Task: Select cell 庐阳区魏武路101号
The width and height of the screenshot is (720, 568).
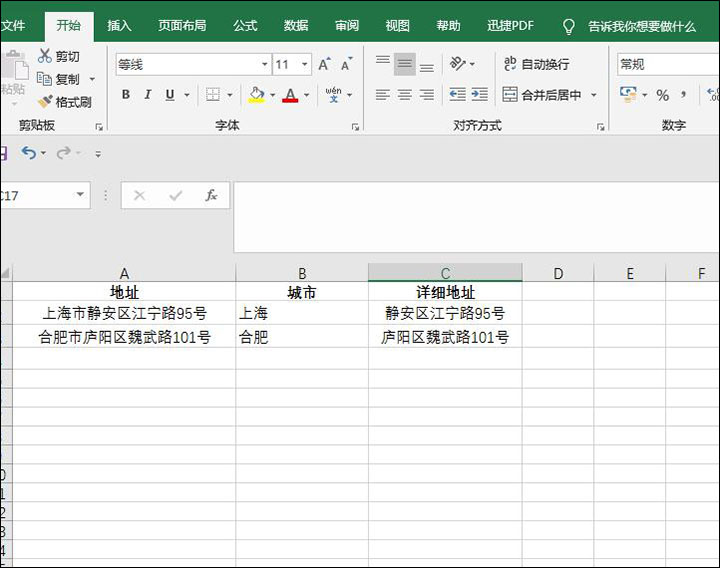Action: tap(445, 337)
